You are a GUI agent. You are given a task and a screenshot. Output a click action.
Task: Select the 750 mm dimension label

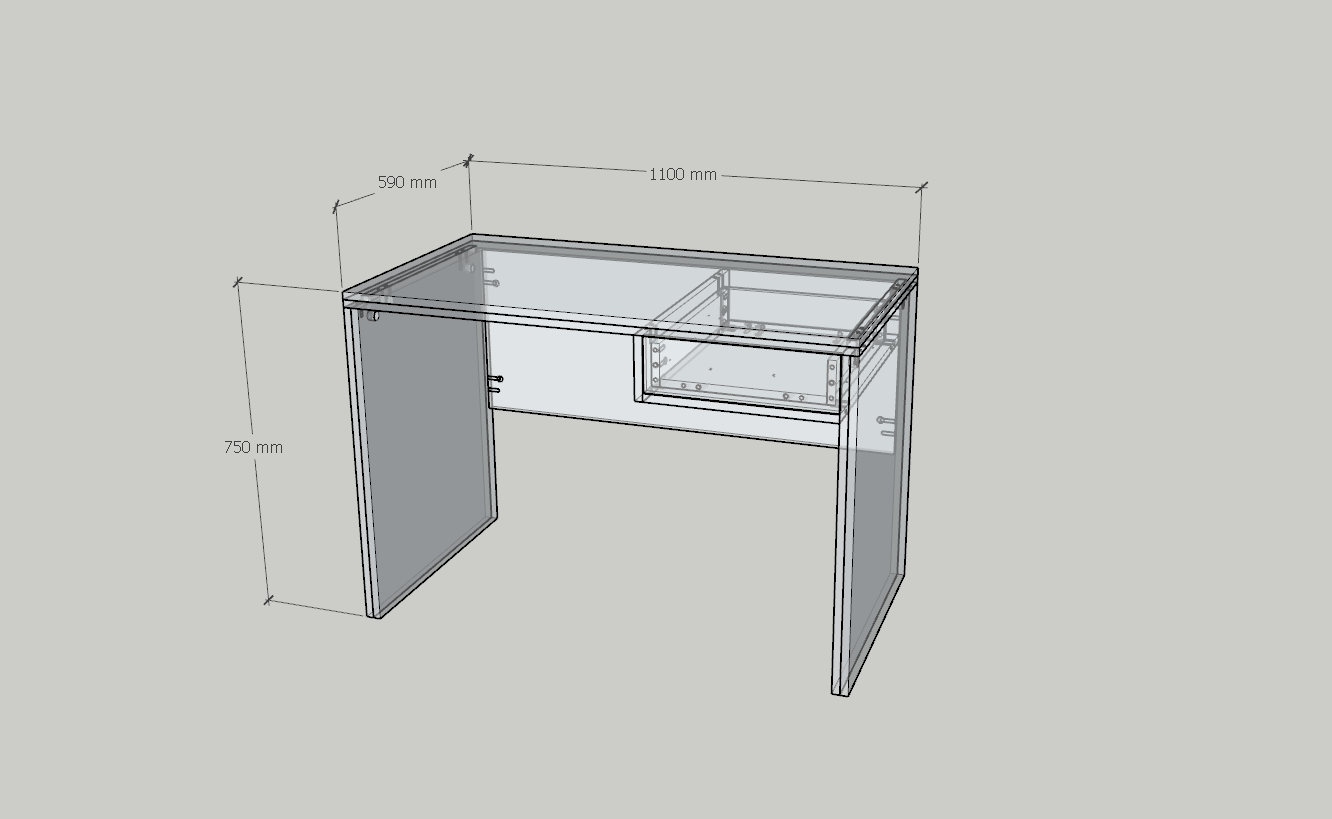point(253,447)
